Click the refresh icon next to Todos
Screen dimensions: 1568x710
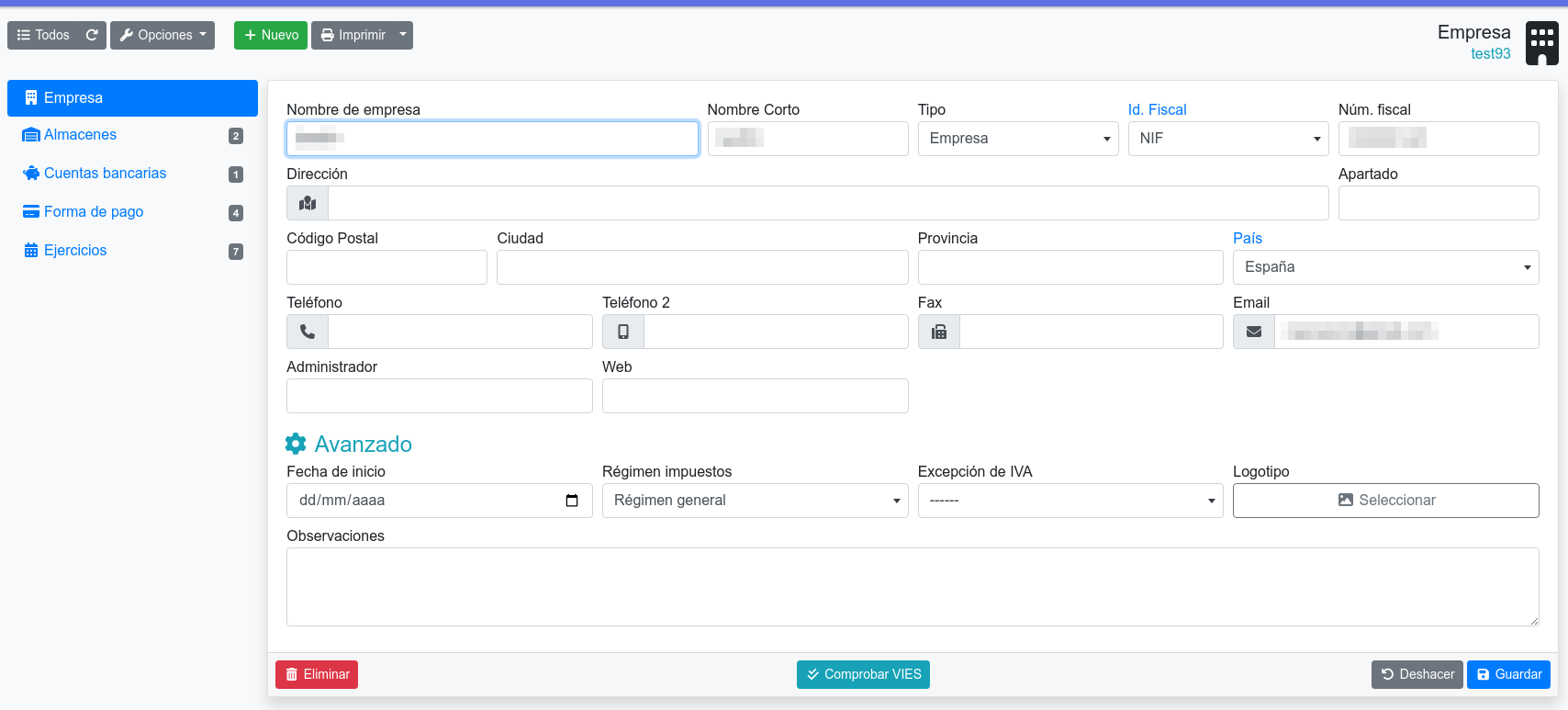tap(92, 35)
